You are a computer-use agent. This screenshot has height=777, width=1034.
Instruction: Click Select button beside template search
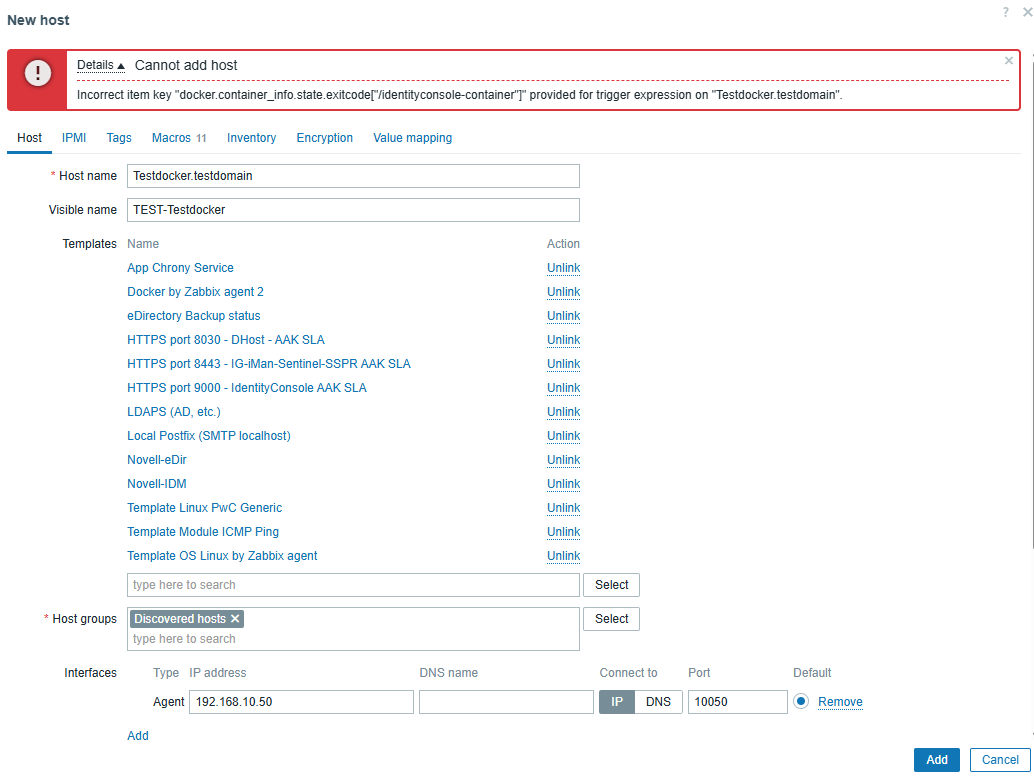coord(611,585)
